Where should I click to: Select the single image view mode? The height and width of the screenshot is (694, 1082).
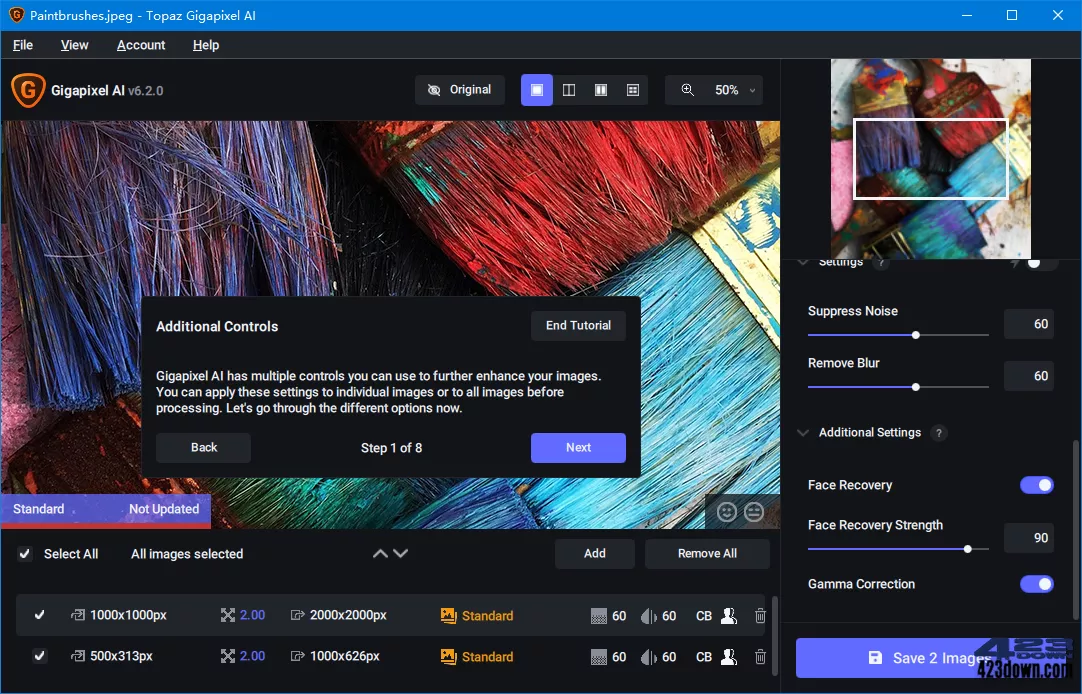click(x=536, y=90)
